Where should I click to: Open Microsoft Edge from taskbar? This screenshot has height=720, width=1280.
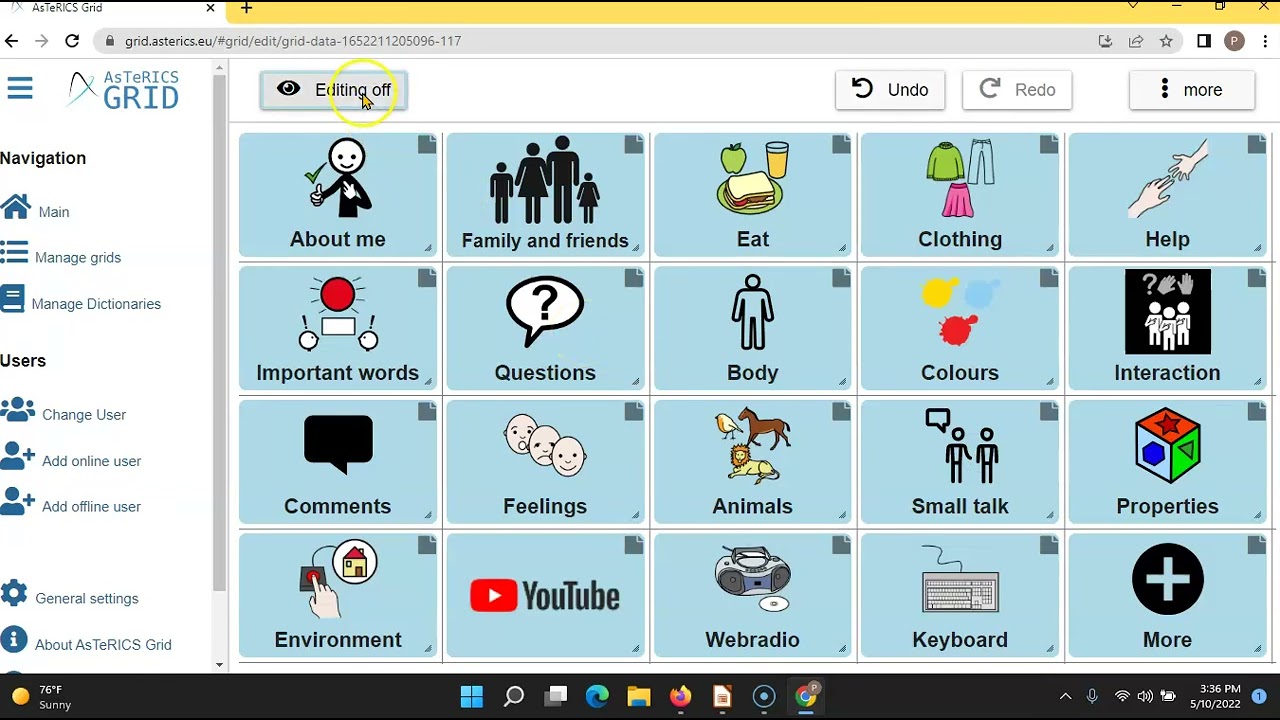(x=597, y=696)
